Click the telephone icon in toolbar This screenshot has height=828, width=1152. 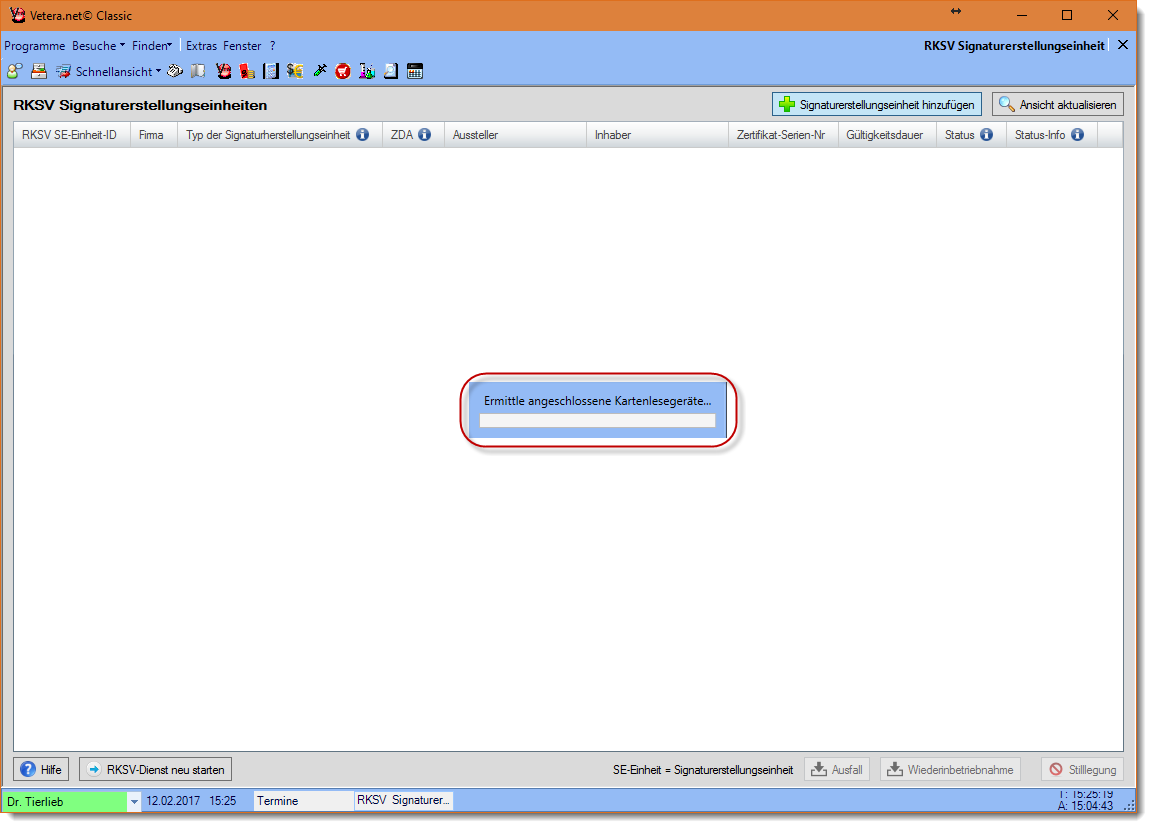(175, 71)
